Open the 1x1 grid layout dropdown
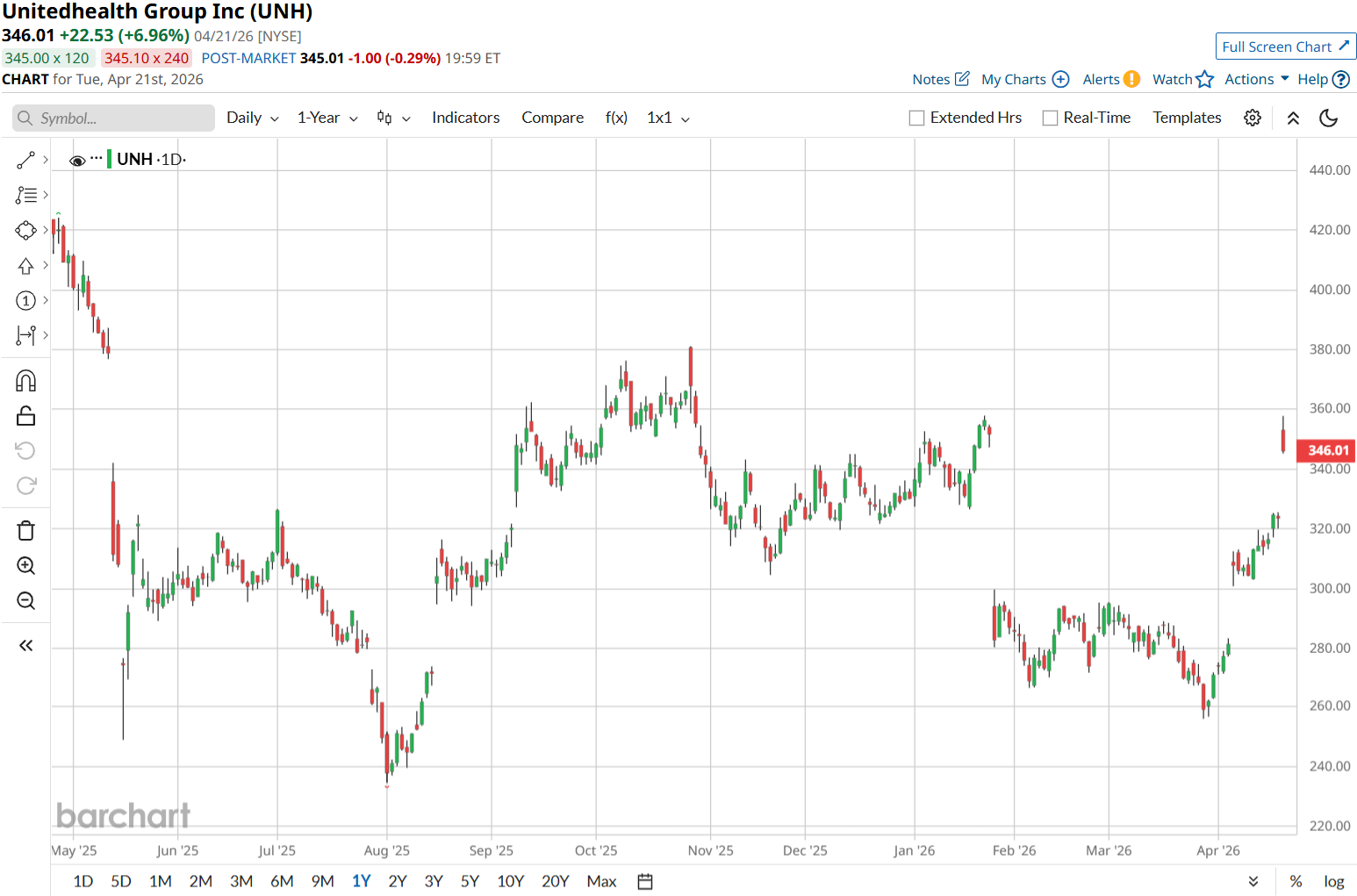Screen dimensions: 1357x896 pyautogui.click(x=668, y=118)
